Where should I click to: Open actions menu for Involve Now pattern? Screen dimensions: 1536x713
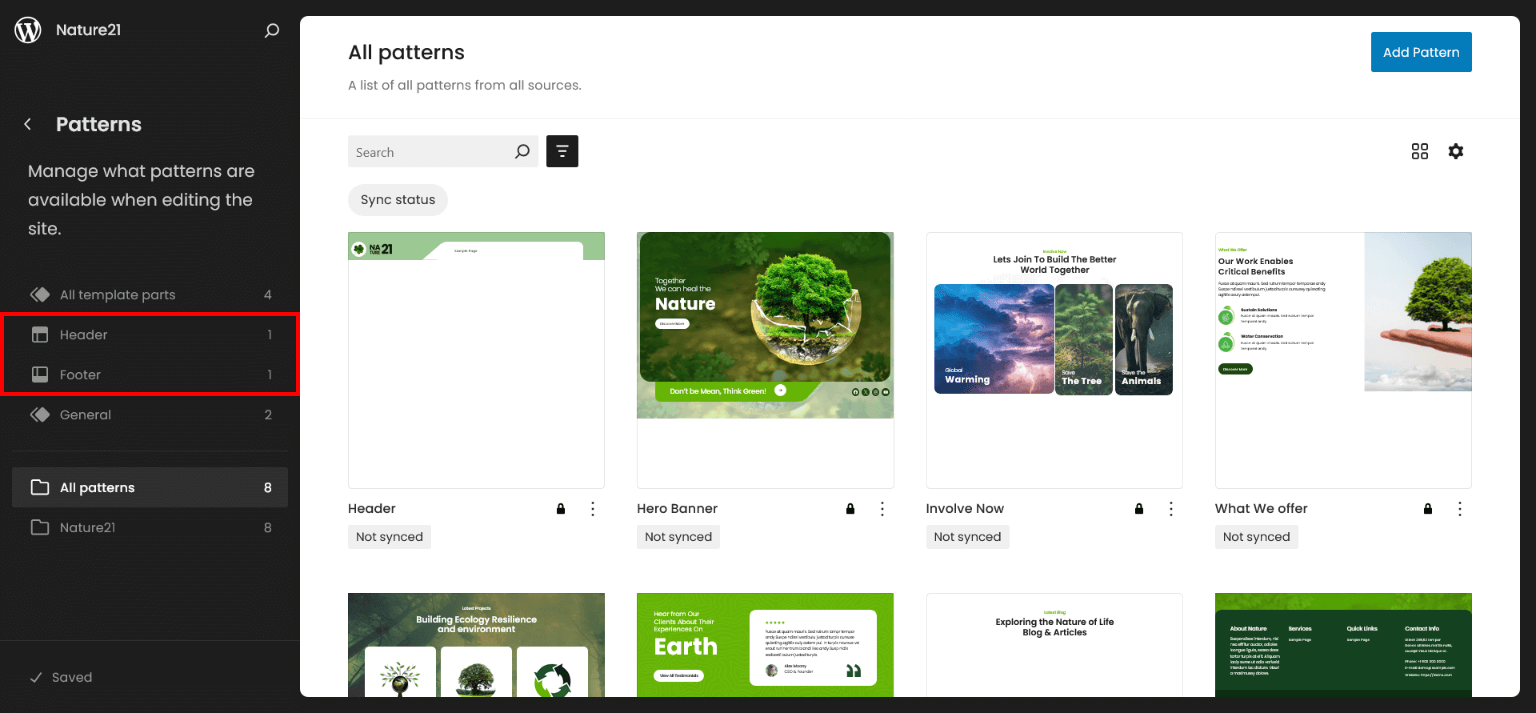coord(1170,509)
